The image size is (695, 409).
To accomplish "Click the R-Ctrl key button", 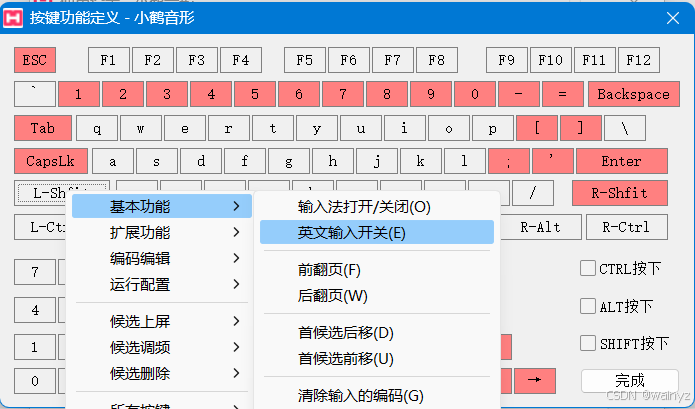I will pyautogui.click(x=626, y=227).
